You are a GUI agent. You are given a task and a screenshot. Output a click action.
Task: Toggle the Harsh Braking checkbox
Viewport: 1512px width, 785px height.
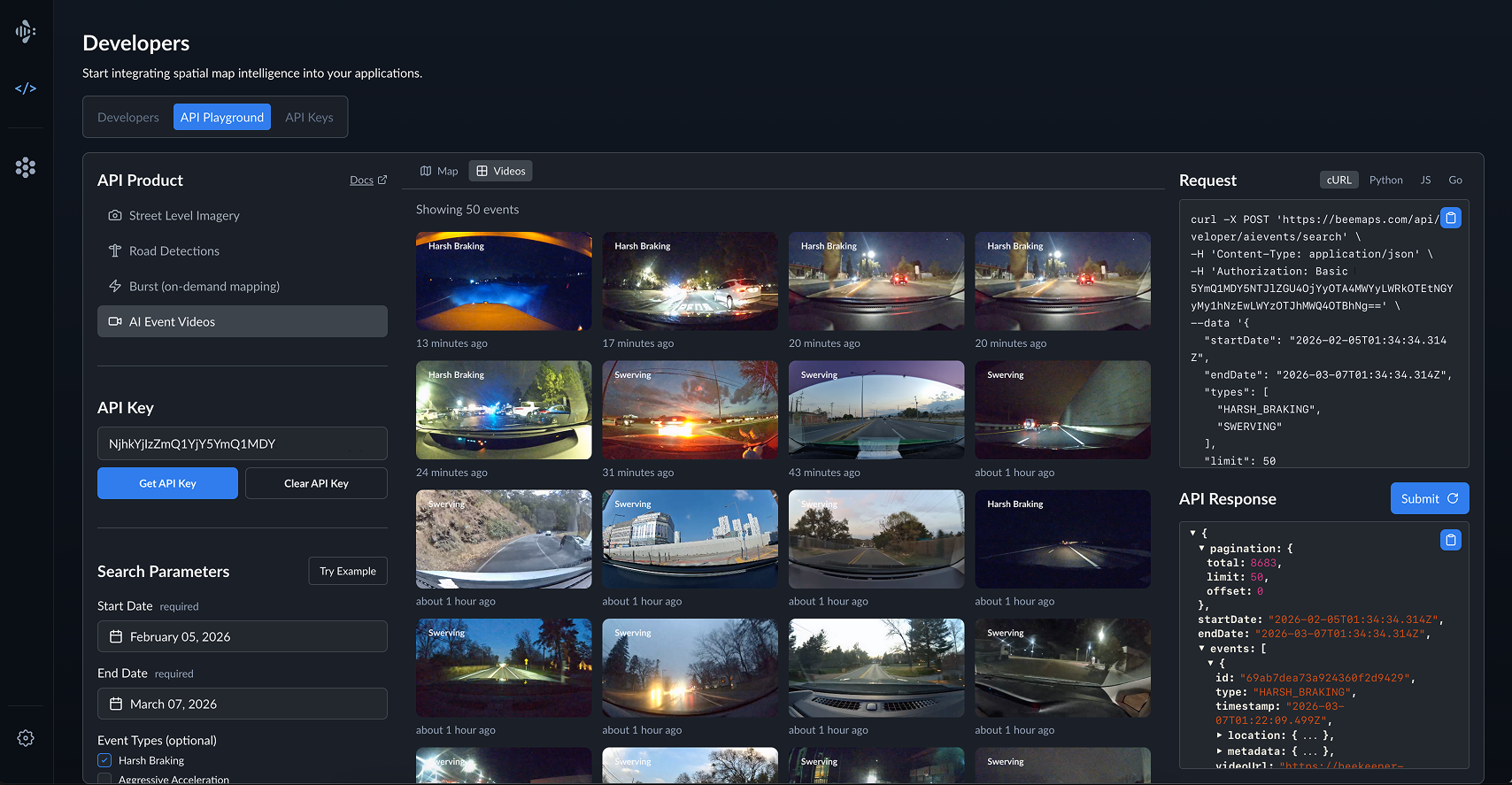coord(104,760)
